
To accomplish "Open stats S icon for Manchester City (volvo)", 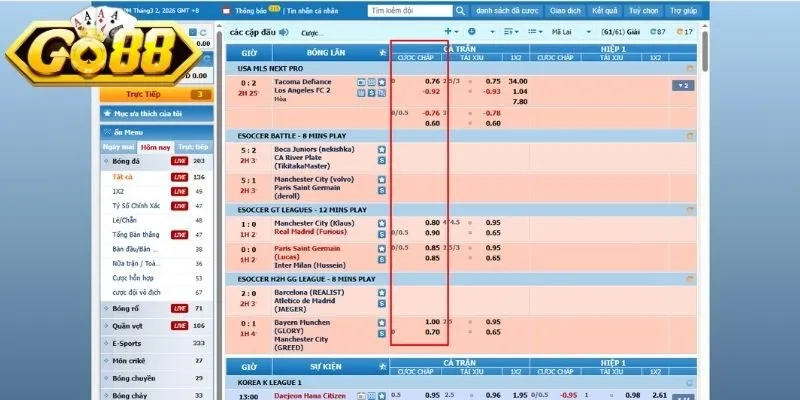I will coord(382,190).
